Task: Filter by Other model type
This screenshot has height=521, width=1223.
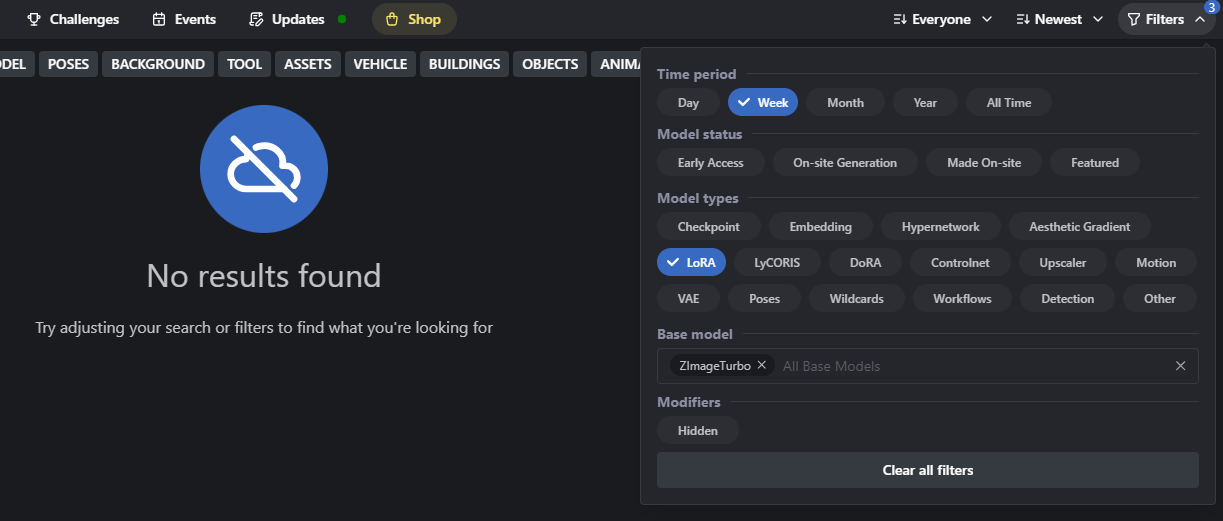Action: pyautogui.click(x=1160, y=298)
